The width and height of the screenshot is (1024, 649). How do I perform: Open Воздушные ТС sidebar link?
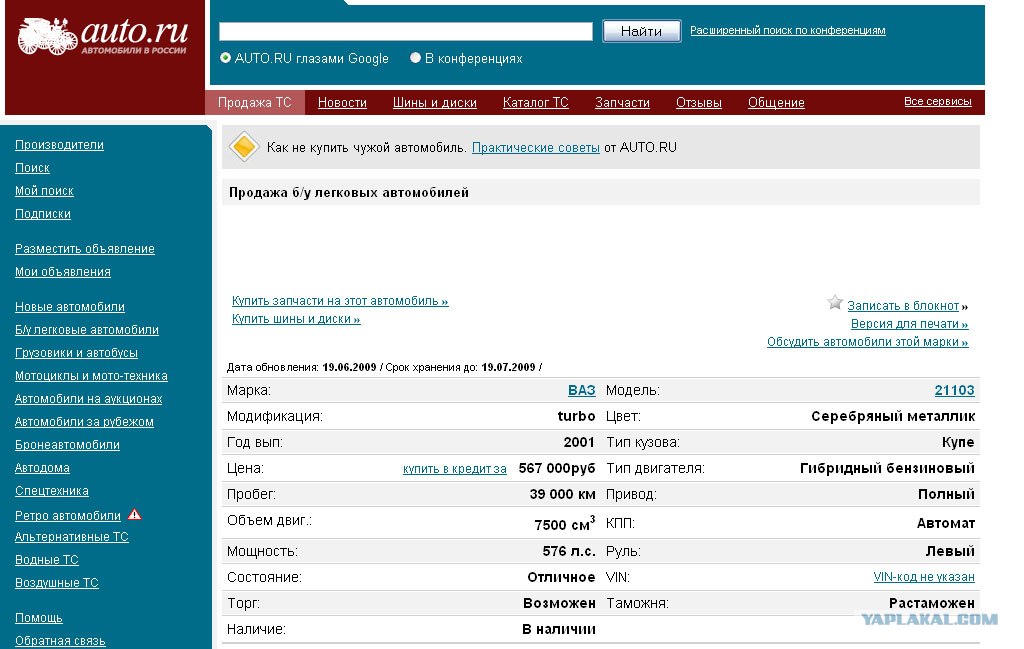tap(57, 582)
